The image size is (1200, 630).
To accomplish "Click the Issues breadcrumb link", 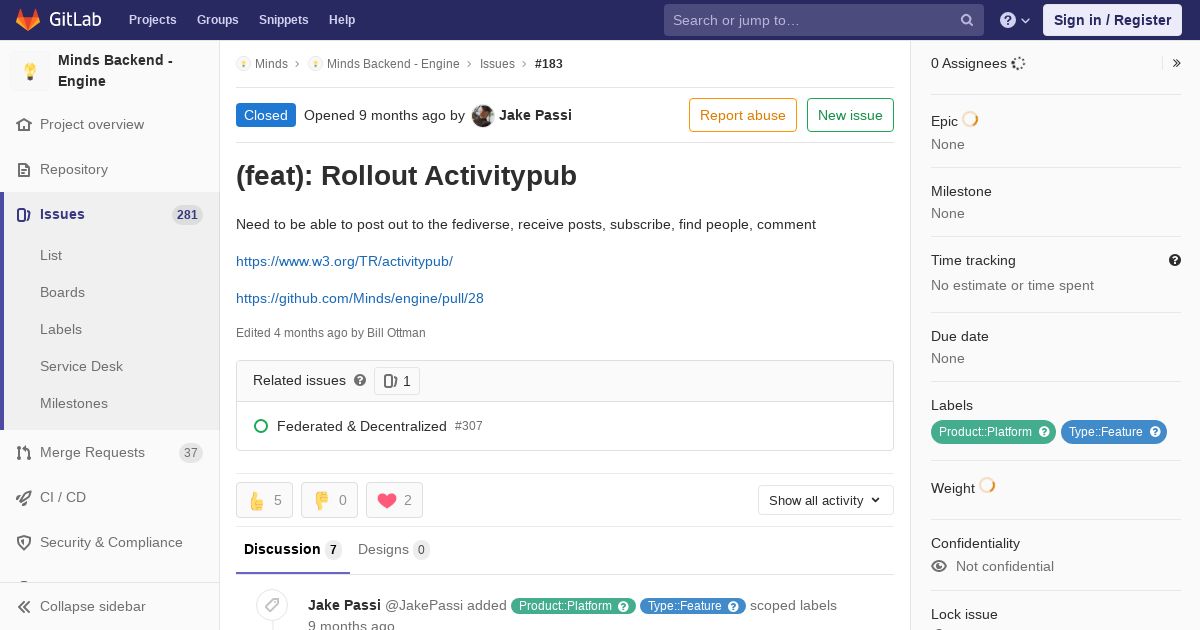I will [497, 64].
